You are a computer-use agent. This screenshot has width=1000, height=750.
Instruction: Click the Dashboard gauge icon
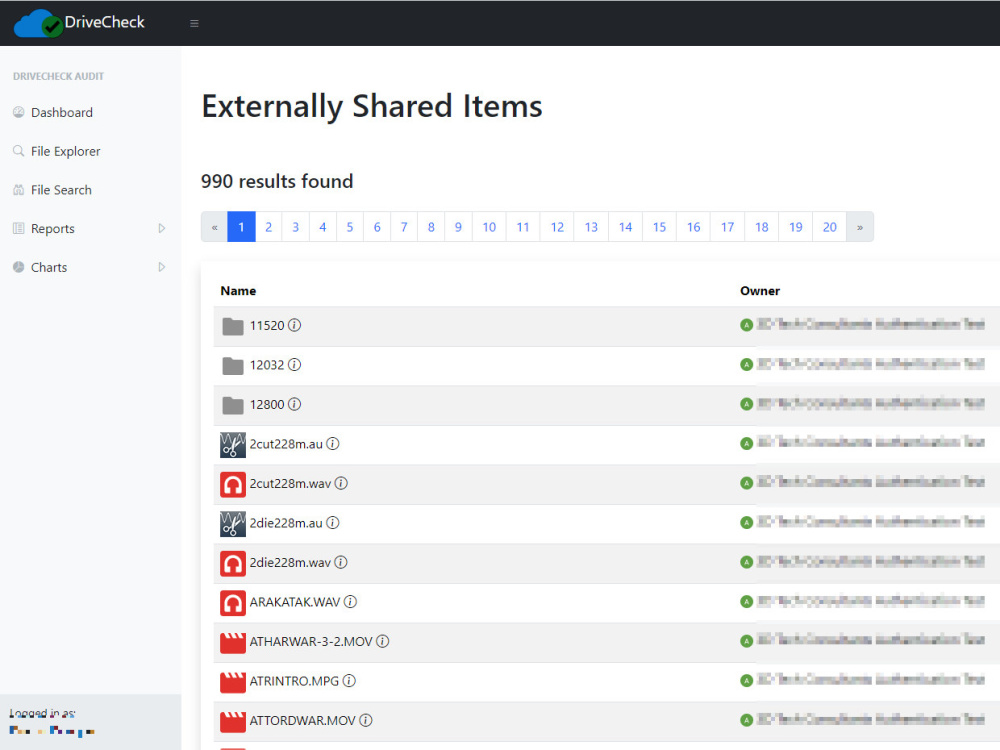point(18,112)
